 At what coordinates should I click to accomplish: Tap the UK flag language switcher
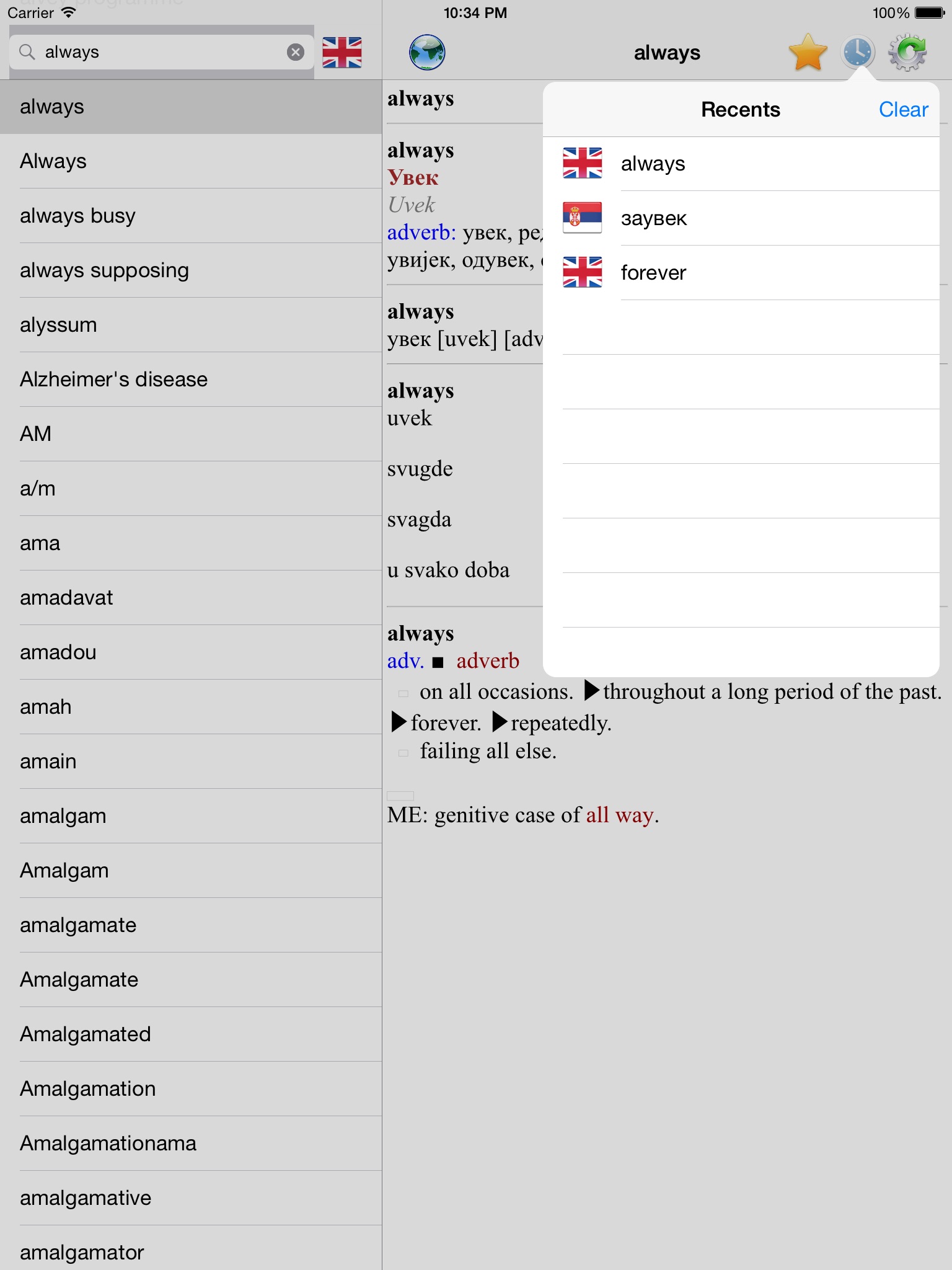(342, 52)
